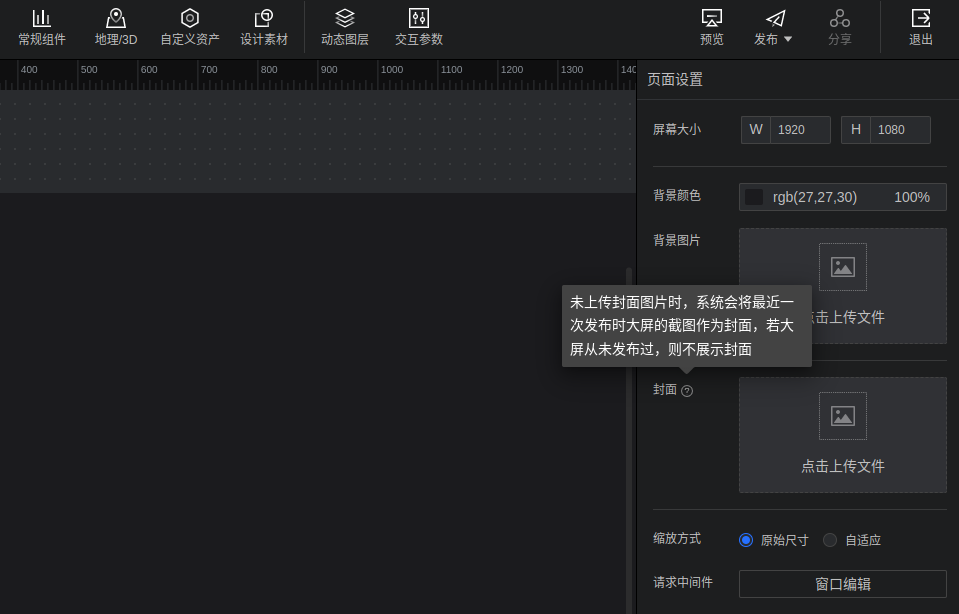Open 设计素材 design materials
959x614 pixels.
pos(264,19)
